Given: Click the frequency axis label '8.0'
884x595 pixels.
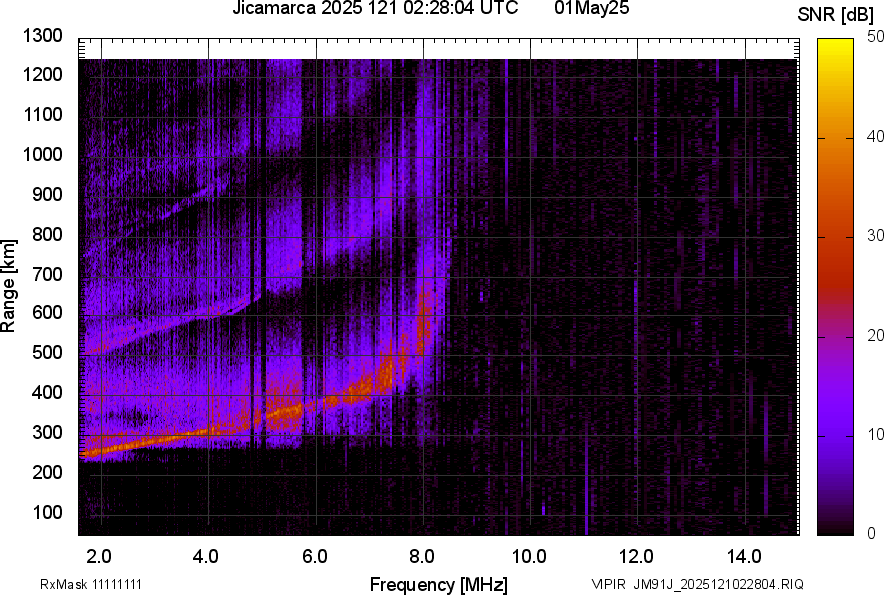Looking at the screenshot, I should point(421,557).
